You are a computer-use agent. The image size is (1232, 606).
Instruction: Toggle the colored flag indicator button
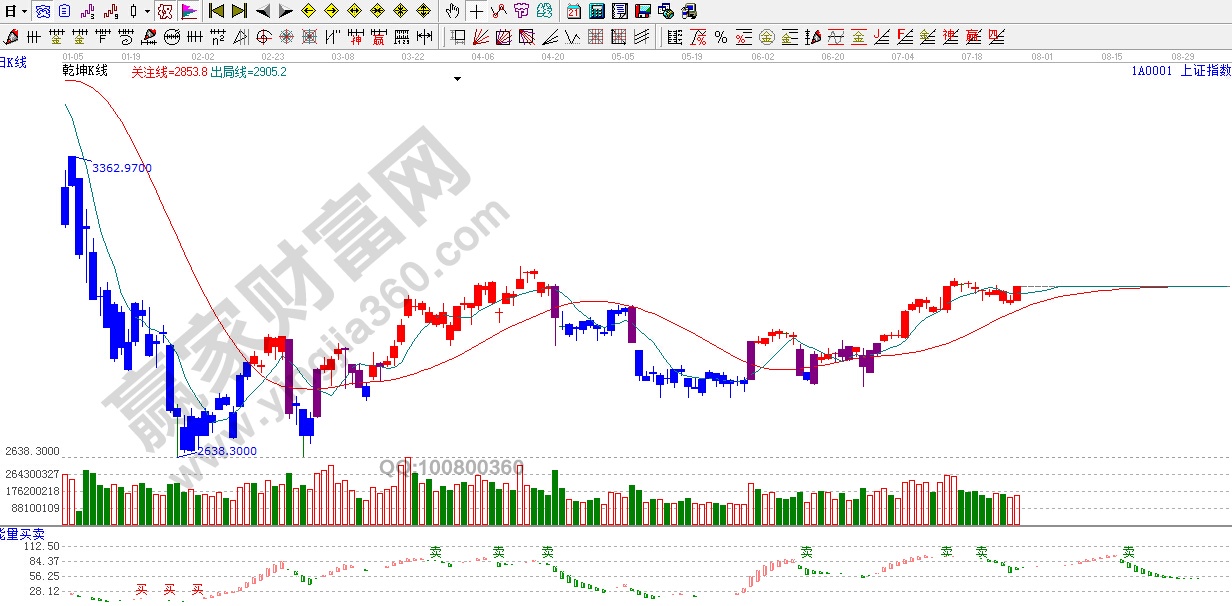pyautogui.click(x=188, y=12)
